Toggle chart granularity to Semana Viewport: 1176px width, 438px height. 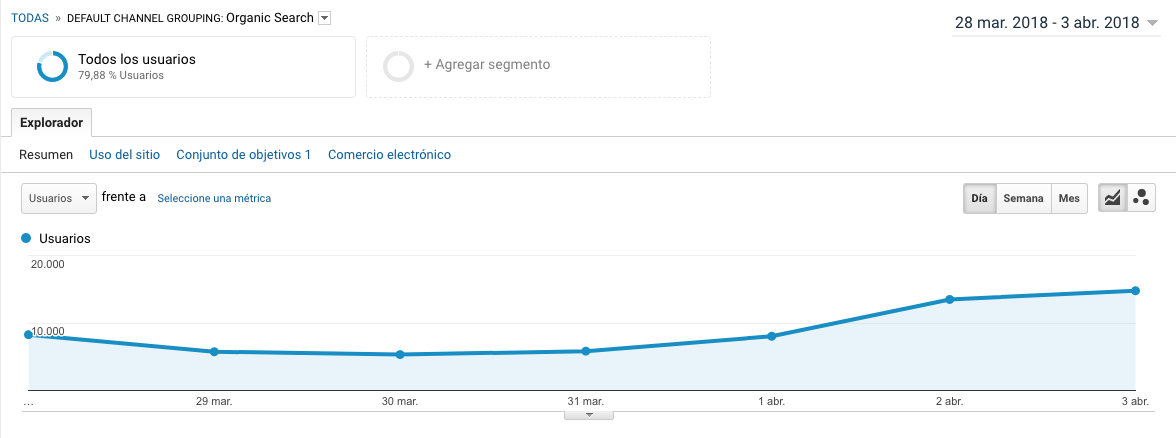(1023, 198)
